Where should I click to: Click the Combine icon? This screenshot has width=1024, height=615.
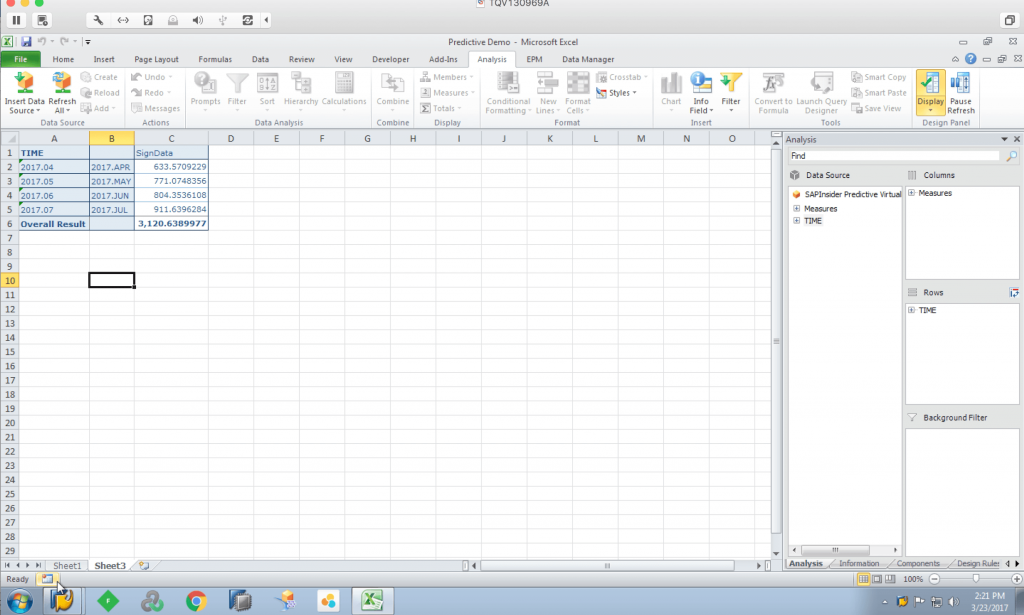392,84
